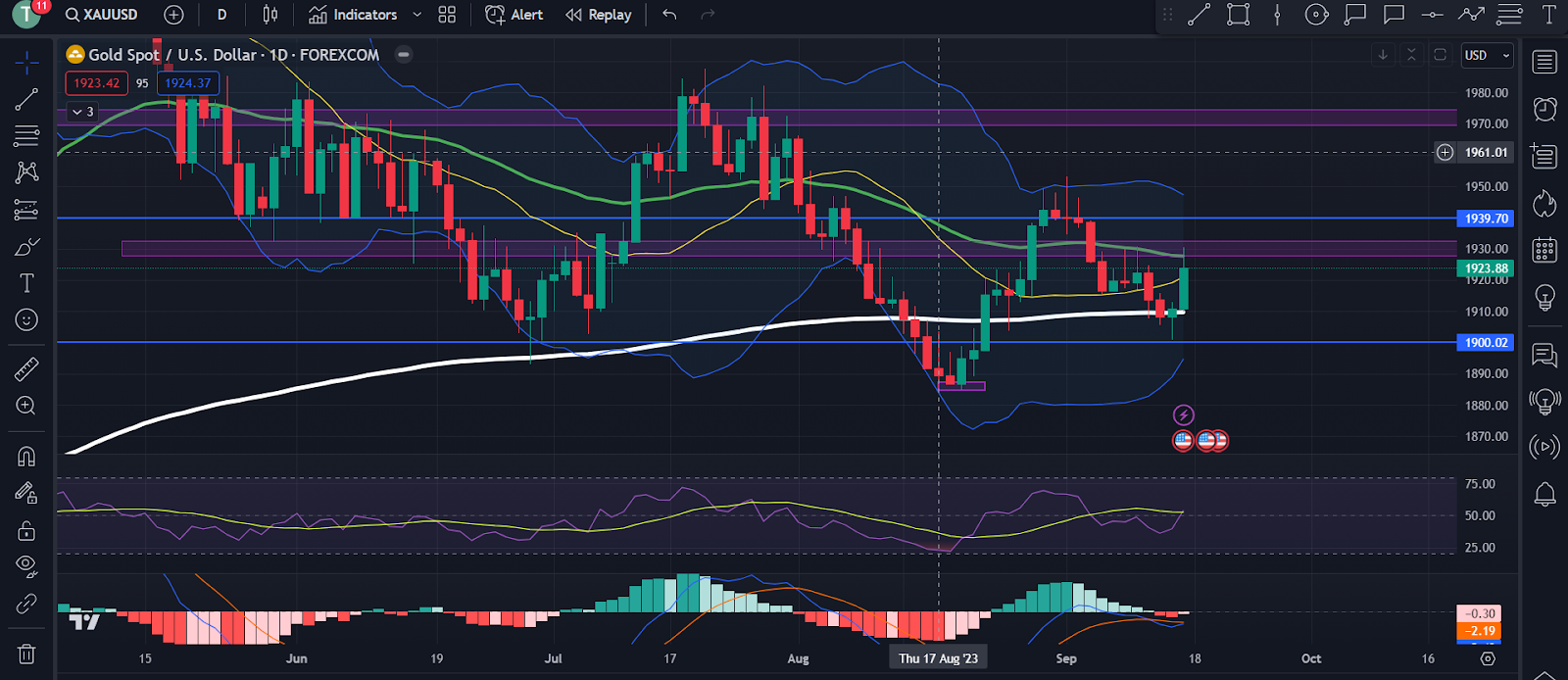Viewport: 1568px width, 680px height.
Task: Toggle lock all drawing tools
Action: 26,530
